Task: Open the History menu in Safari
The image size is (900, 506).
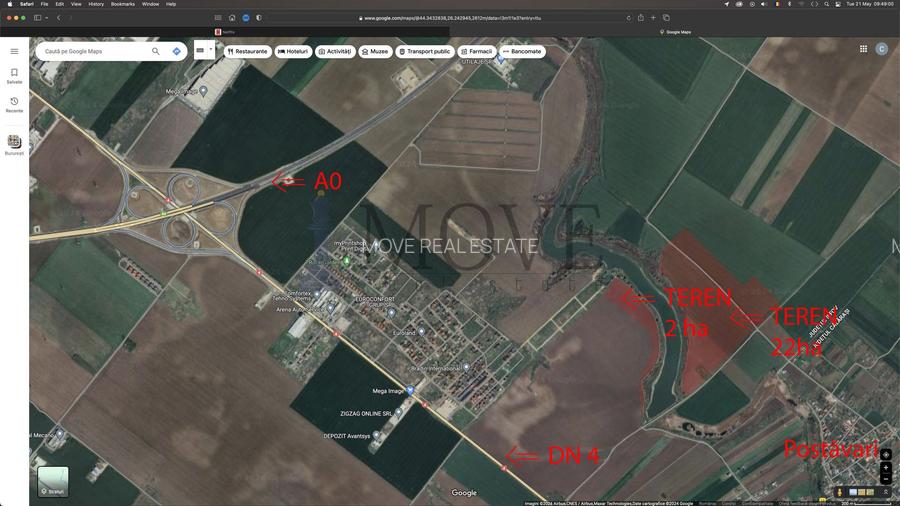Action: 96,4
